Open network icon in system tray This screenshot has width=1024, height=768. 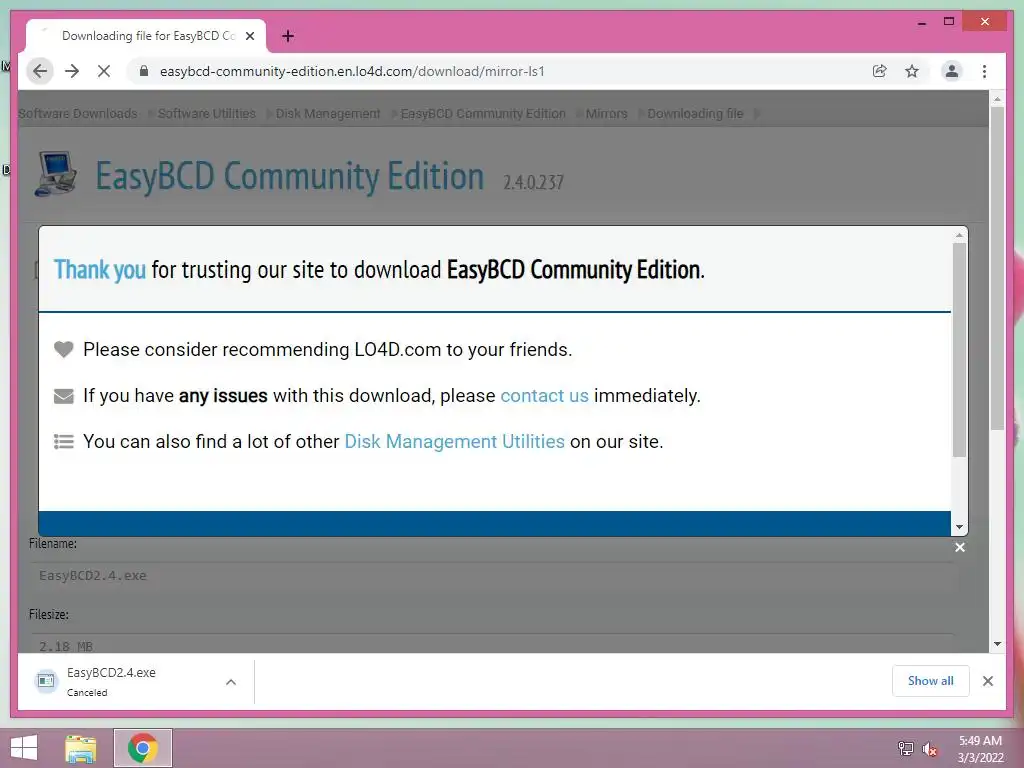click(x=905, y=748)
